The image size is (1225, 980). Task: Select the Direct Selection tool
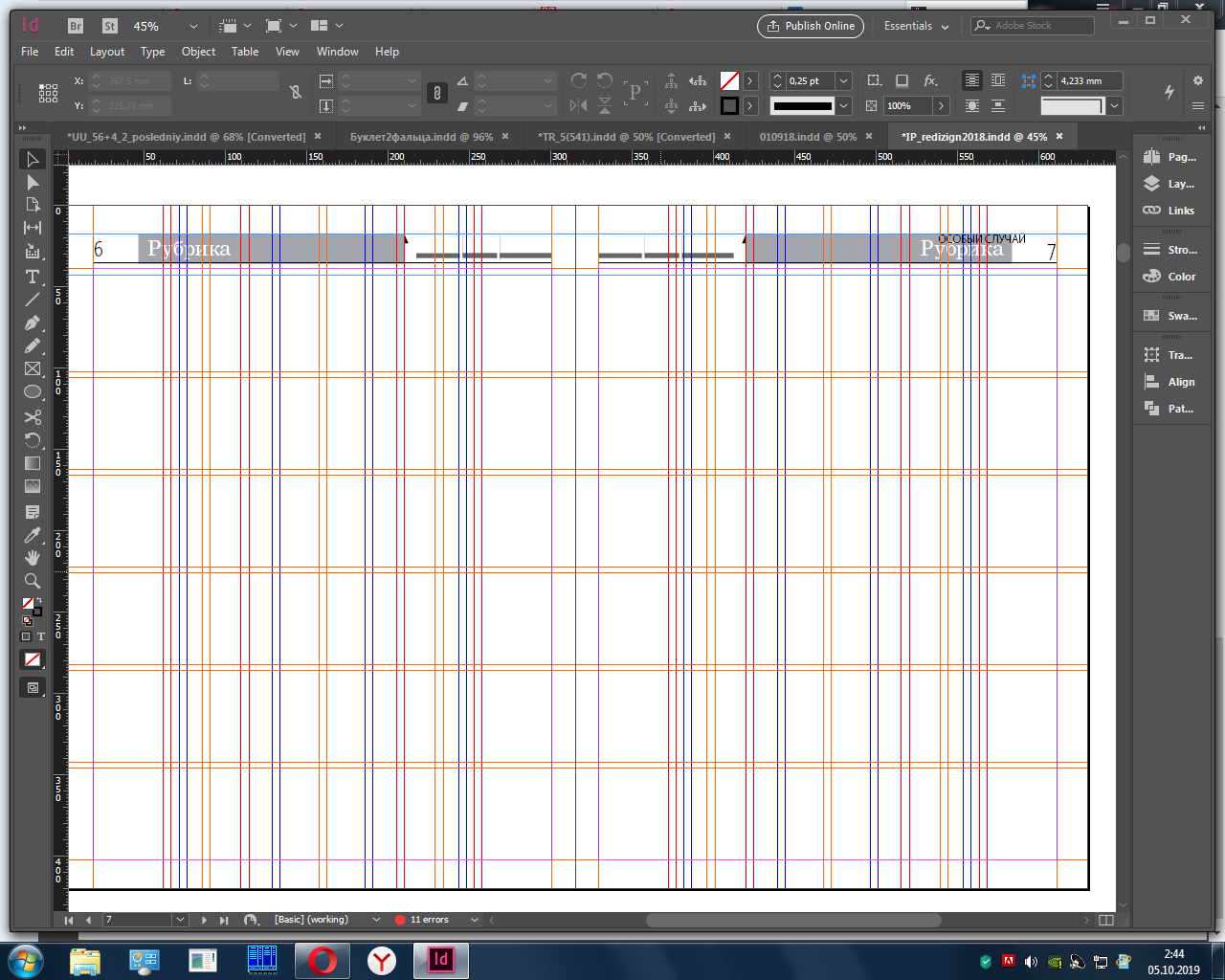[x=33, y=182]
